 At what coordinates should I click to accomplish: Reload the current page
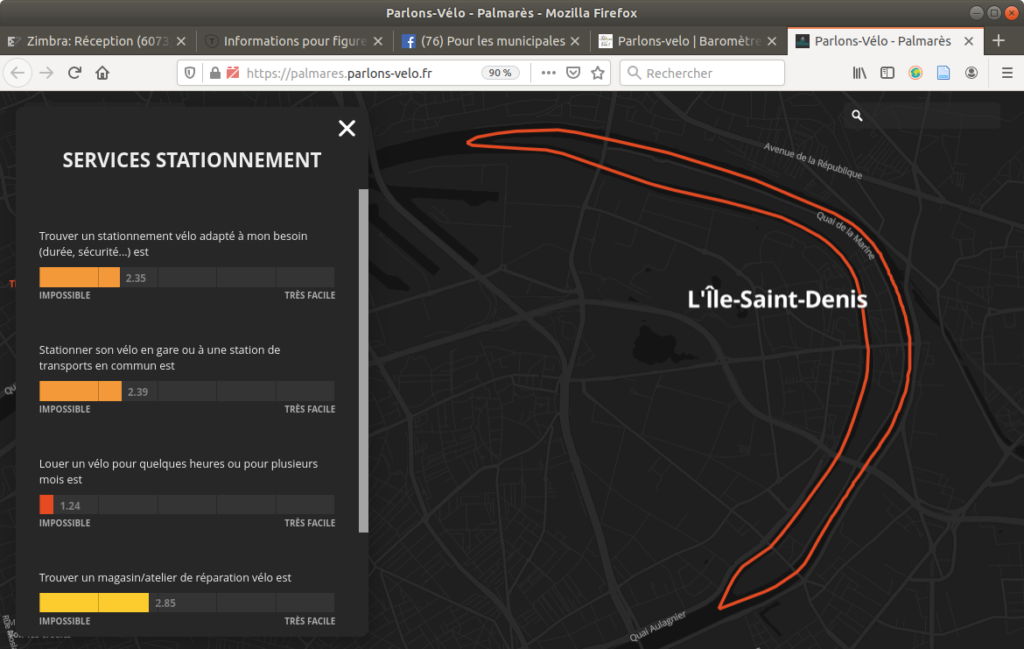click(x=74, y=72)
